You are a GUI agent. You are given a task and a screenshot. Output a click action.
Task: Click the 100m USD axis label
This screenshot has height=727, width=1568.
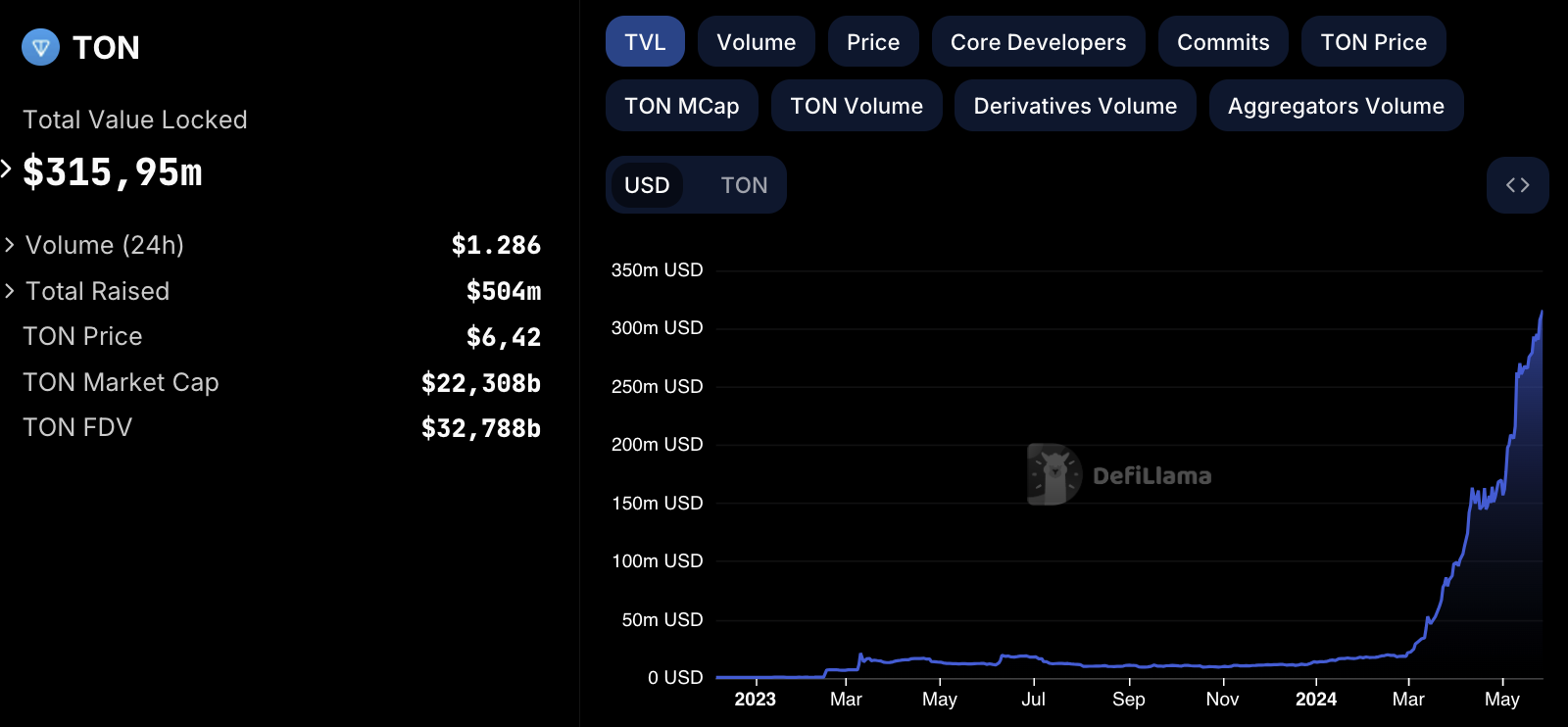657,560
